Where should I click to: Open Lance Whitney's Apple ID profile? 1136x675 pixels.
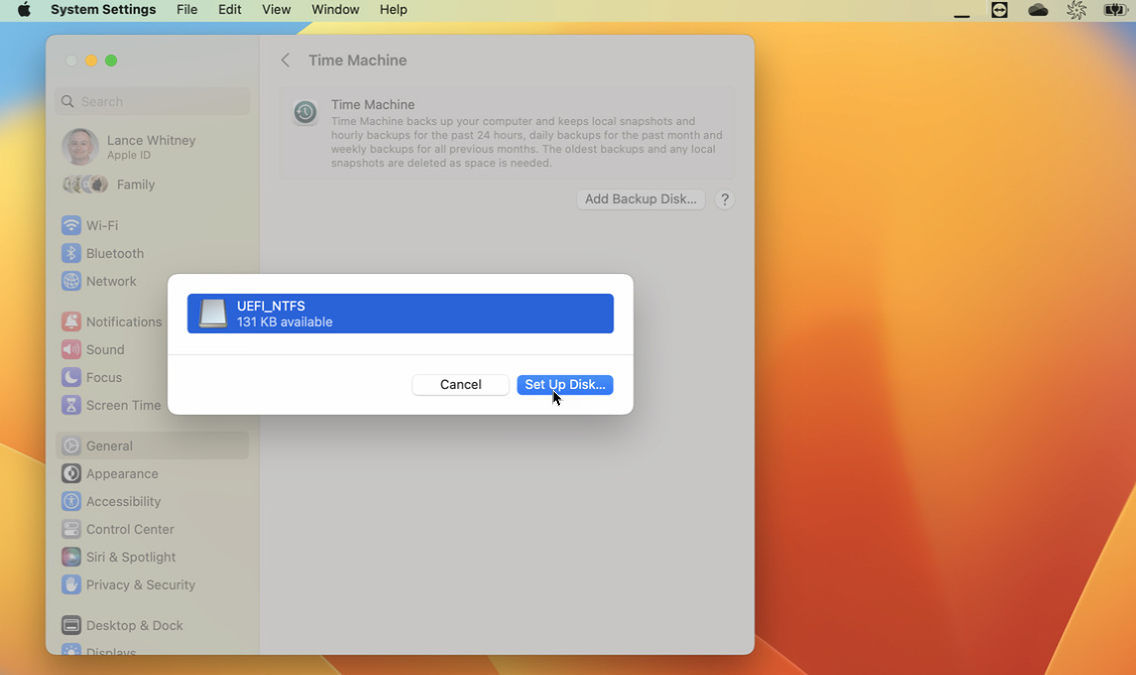pos(151,147)
